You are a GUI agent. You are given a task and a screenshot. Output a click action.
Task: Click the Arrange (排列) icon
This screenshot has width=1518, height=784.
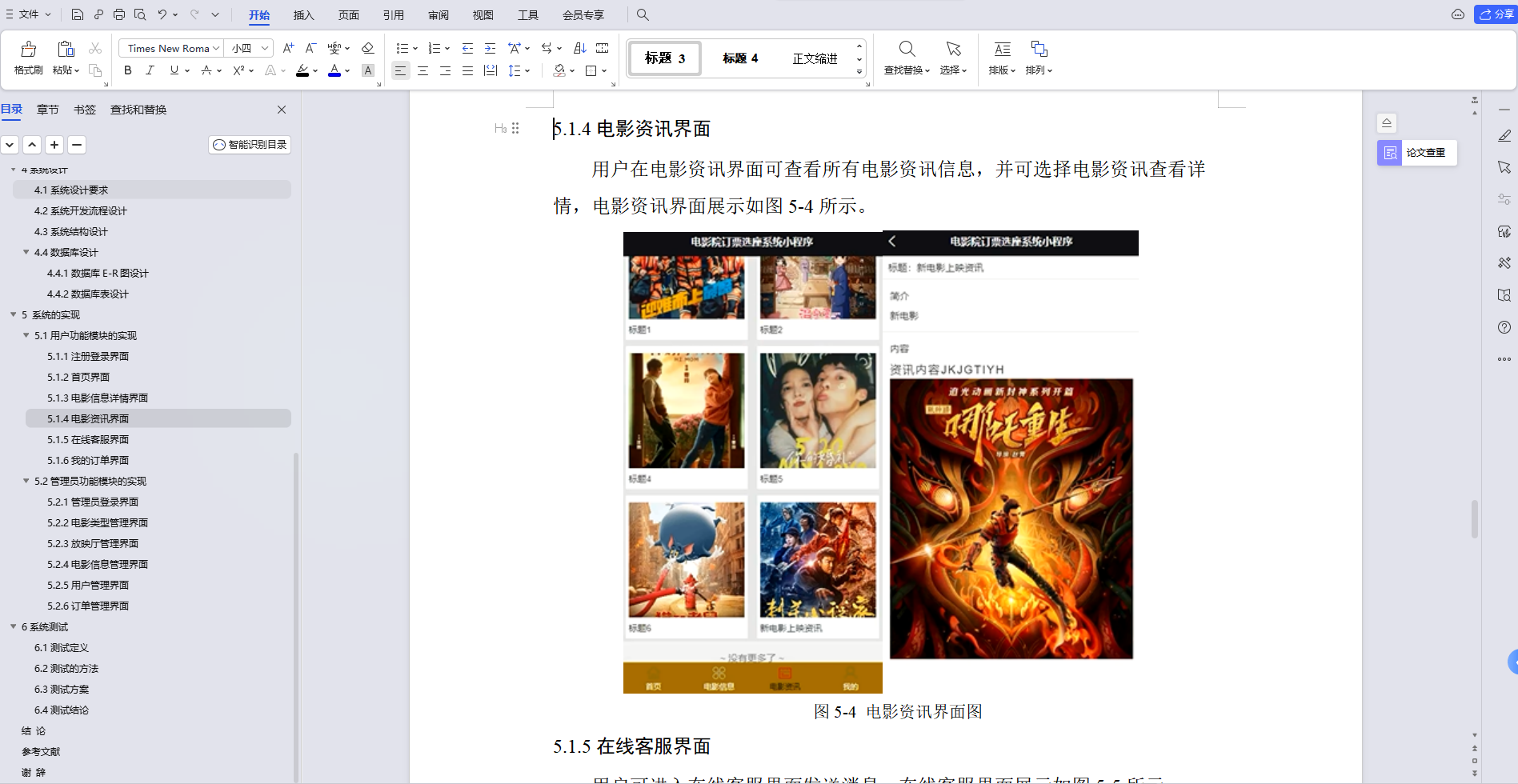(x=1039, y=49)
